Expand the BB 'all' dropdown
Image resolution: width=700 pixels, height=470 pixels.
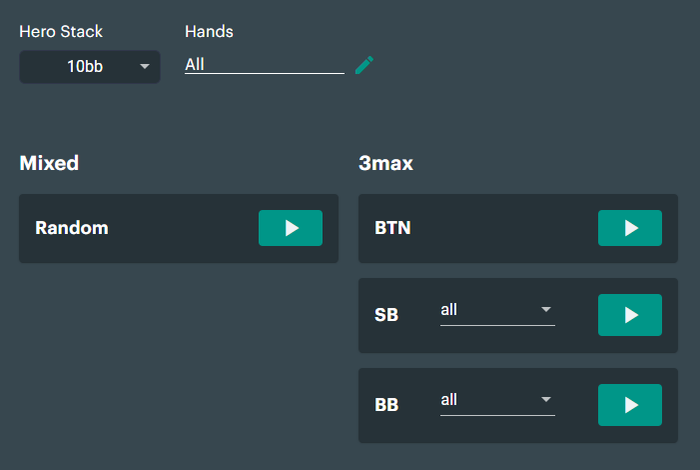click(497, 401)
